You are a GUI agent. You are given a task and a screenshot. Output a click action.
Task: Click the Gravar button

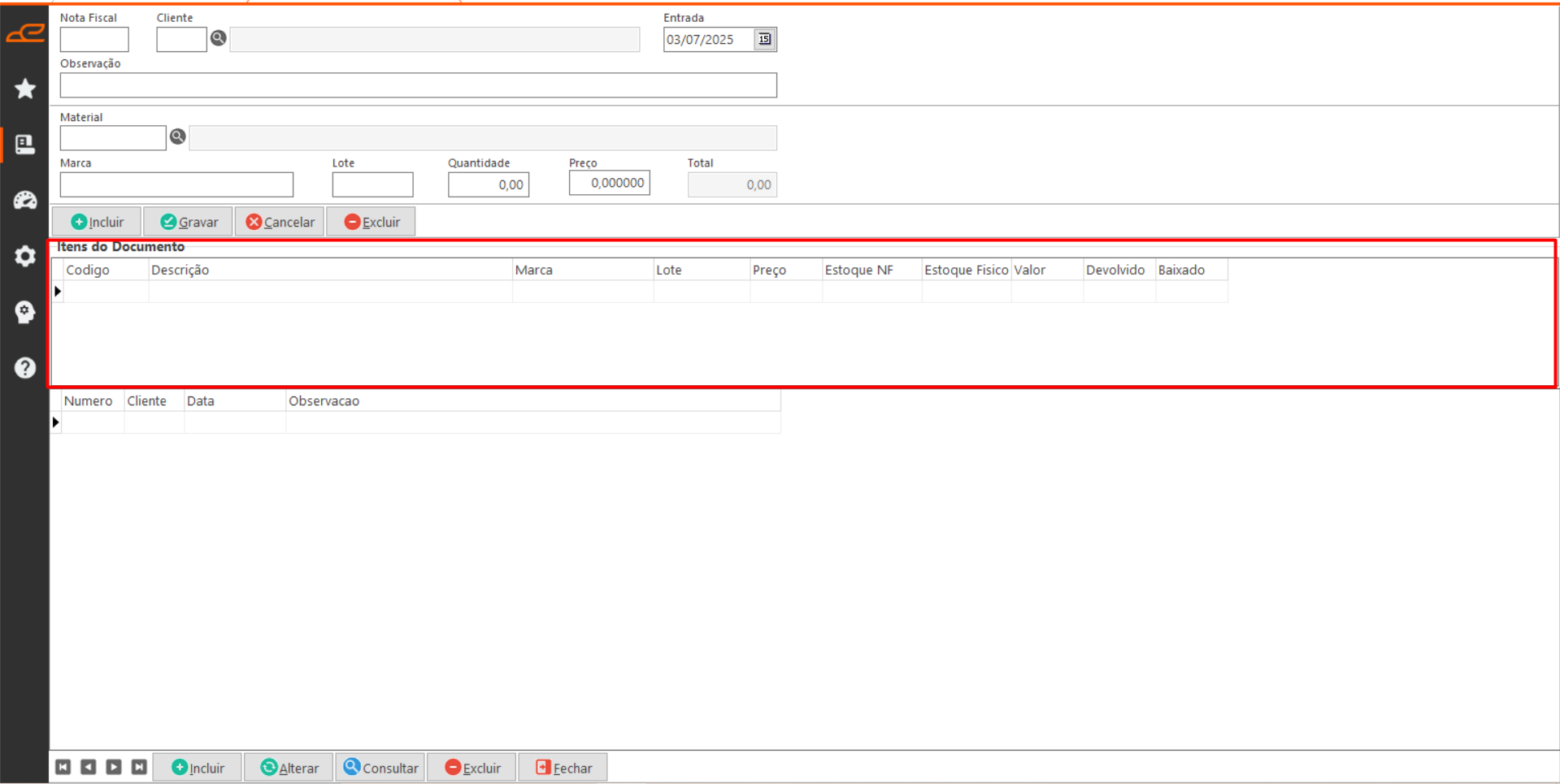[189, 222]
